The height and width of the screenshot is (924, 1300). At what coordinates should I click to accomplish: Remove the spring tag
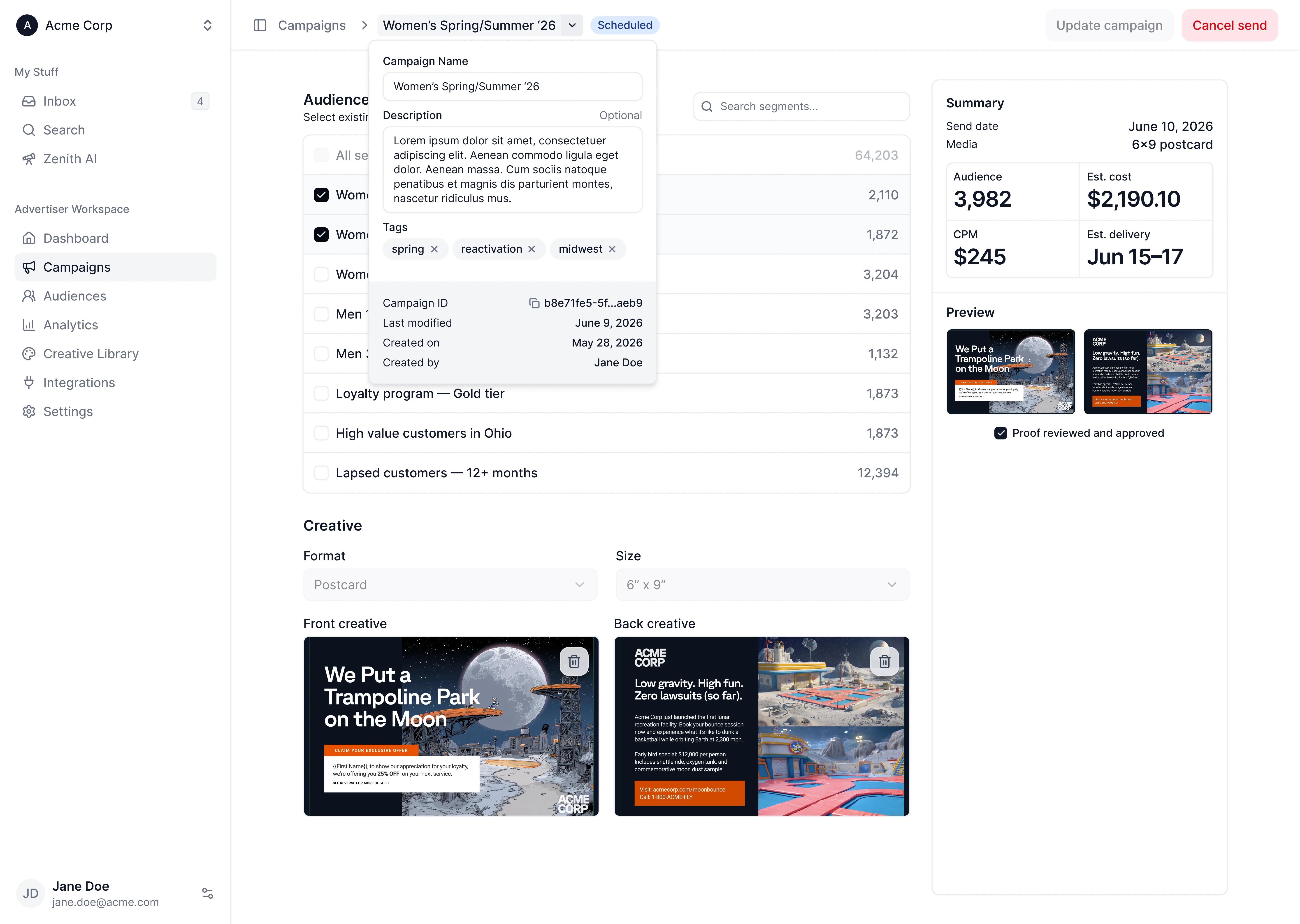click(x=434, y=249)
